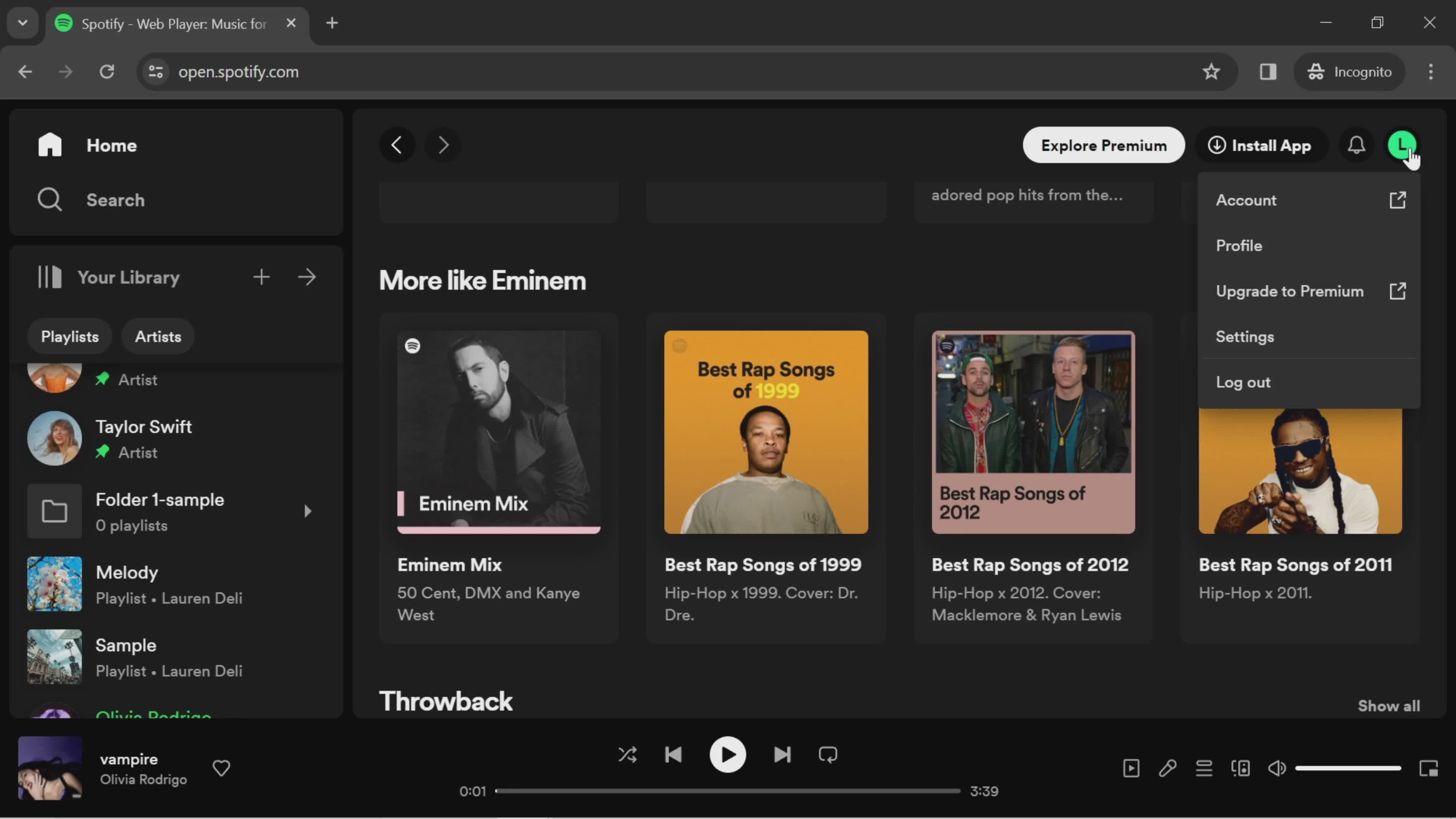This screenshot has width=1456, height=819.
Task: Show lyrics with microphone icon
Action: (x=1168, y=768)
